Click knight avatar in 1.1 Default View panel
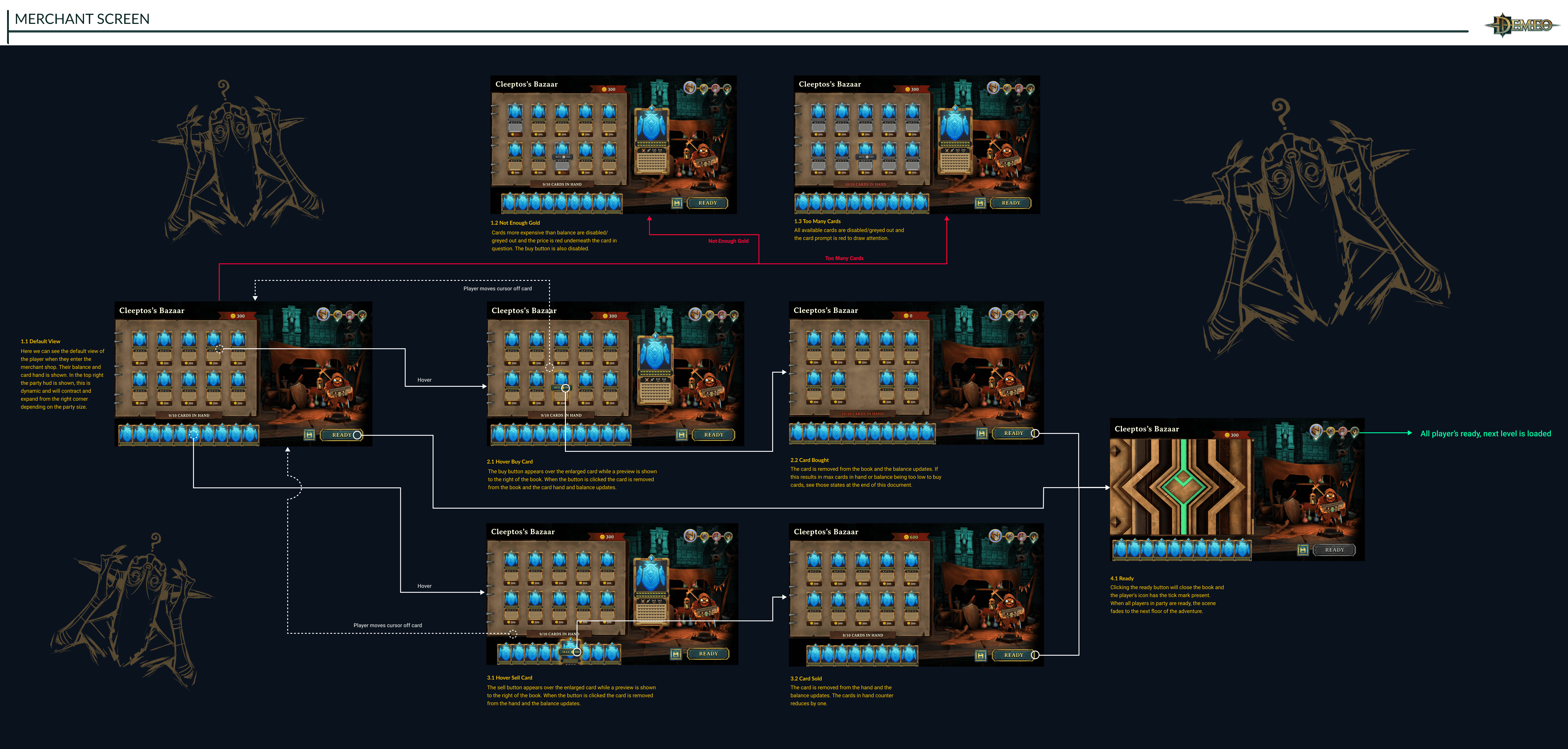This screenshot has width=1568, height=749. (323, 314)
